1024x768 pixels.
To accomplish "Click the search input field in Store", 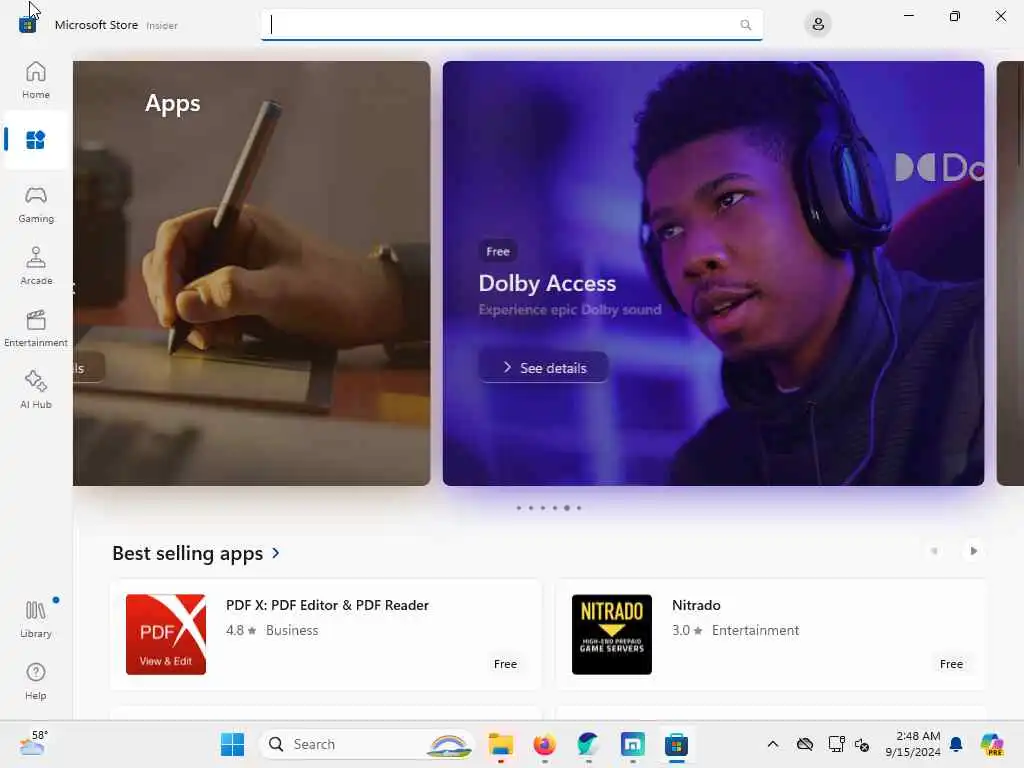I will pyautogui.click(x=511, y=25).
